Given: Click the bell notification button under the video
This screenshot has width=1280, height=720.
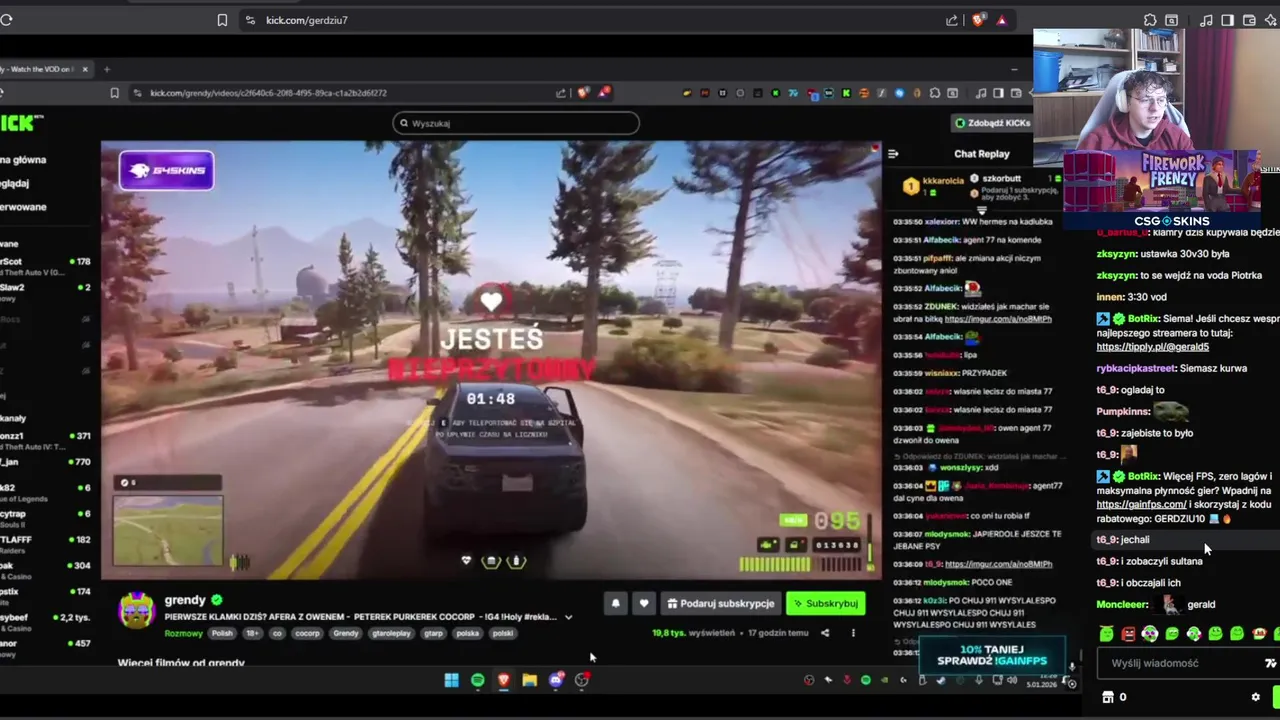Looking at the screenshot, I should coord(616,603).
